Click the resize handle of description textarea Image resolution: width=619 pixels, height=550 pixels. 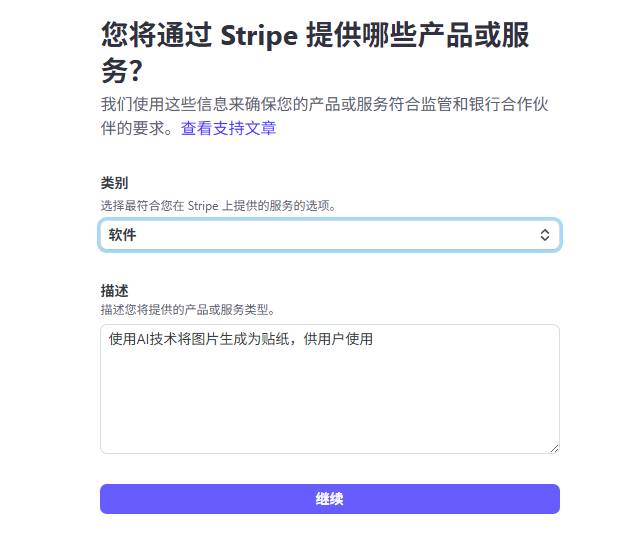pyautogui.click(x=554, y=448)
